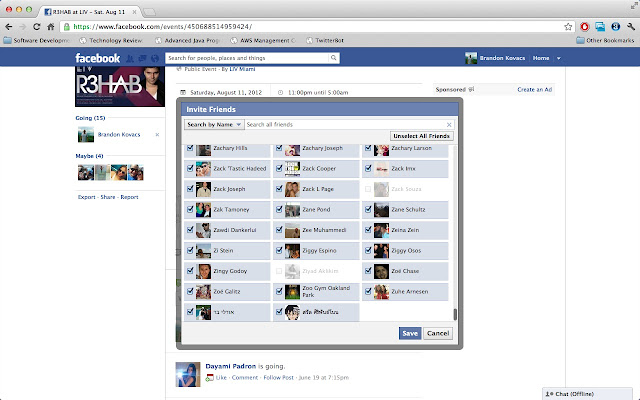Click the facebook logo

[x=98, y=58]
